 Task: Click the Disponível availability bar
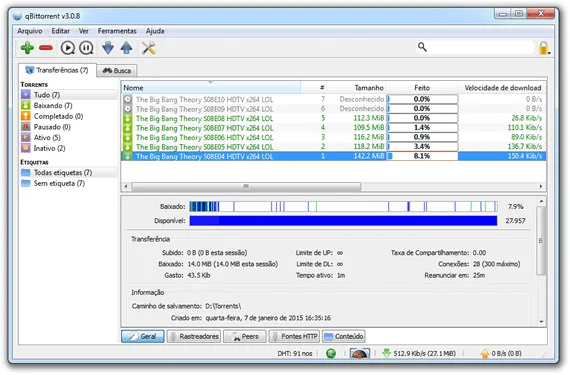[x=343, y=221]
